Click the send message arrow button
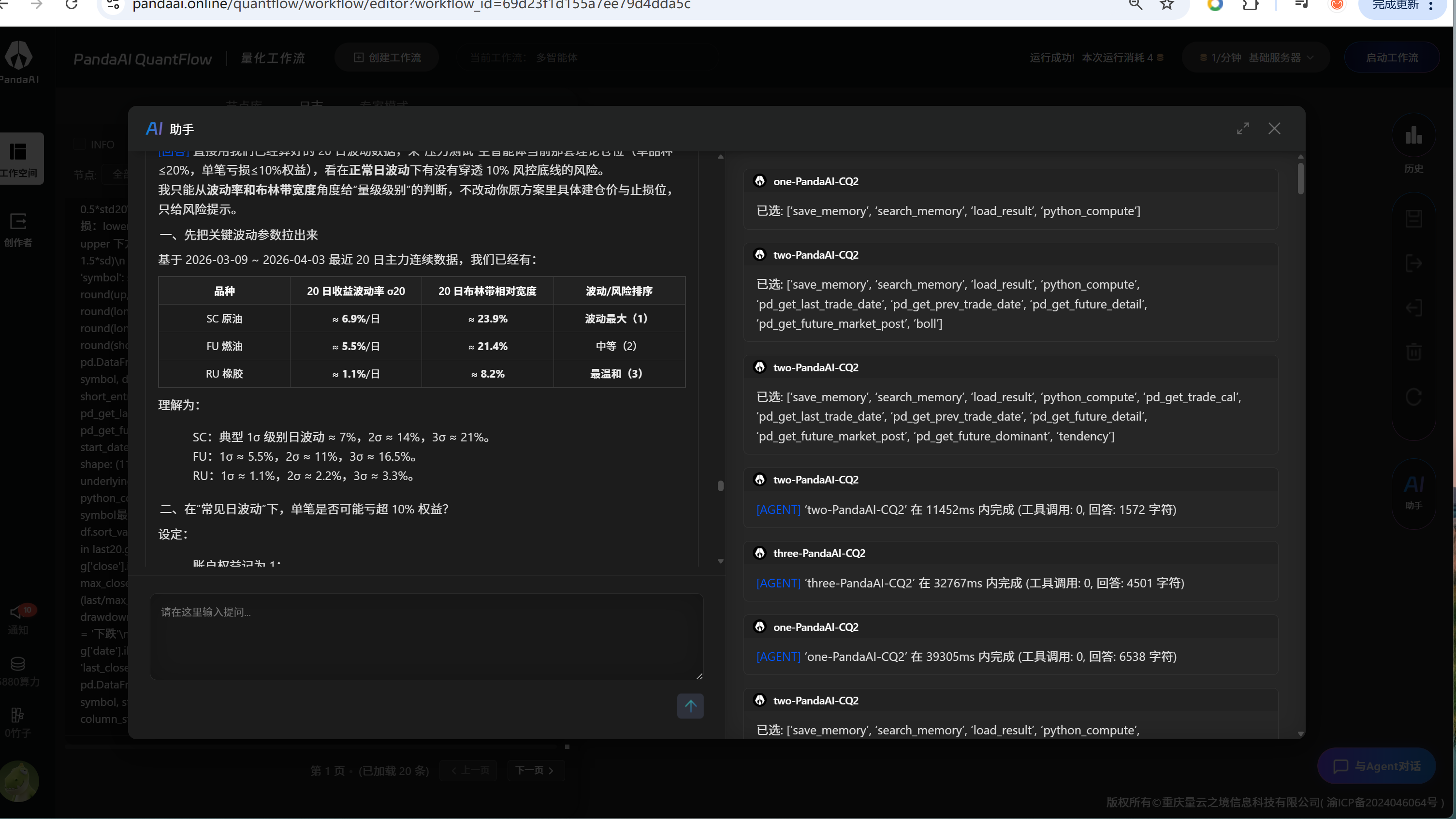Screen dimensions: 1456x819 (x=690, y=705)
